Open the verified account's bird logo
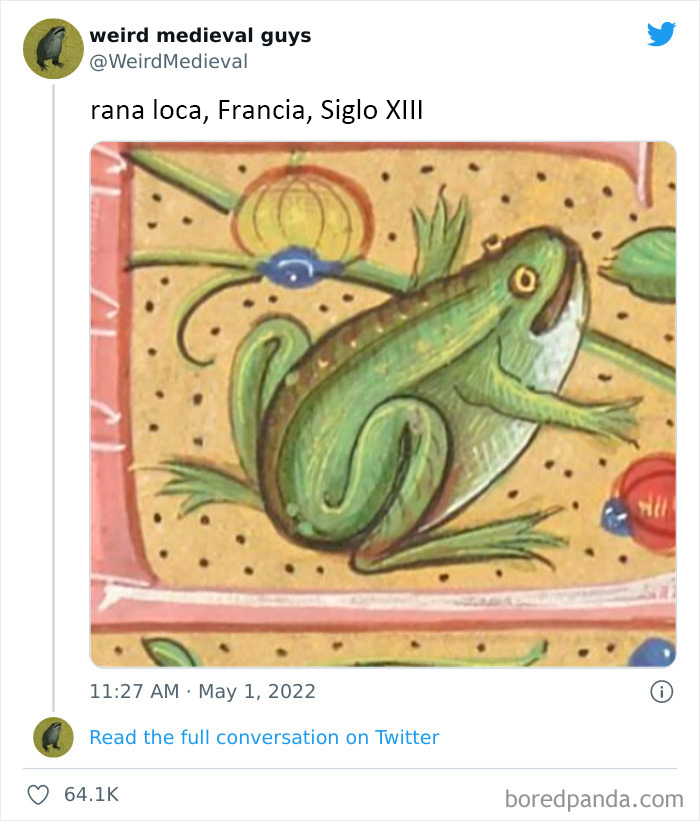This screenshot has width=700, height=821. (x=662, y=33)
